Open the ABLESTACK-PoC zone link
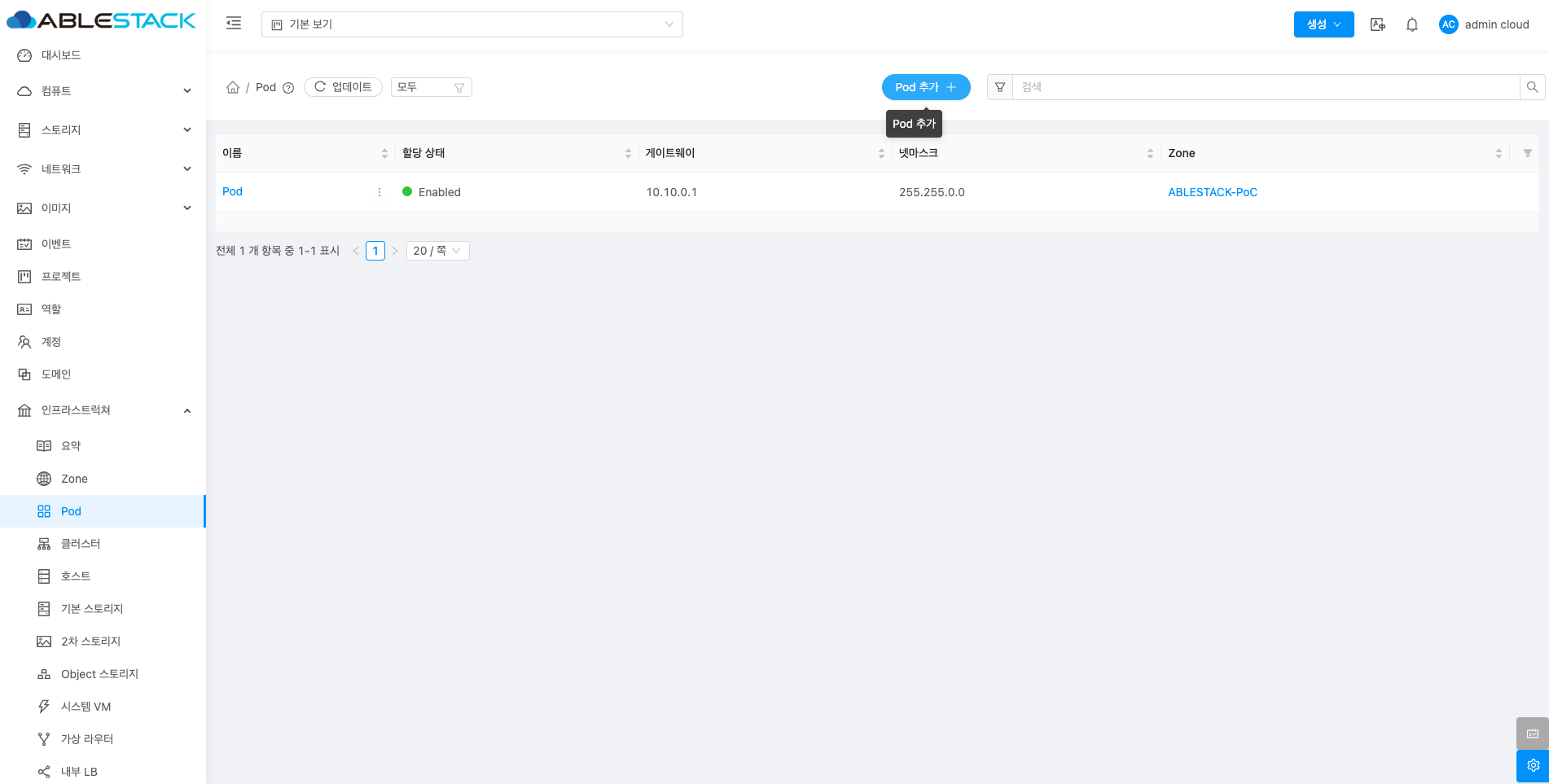Viewport: 1549px width, 784px height. pos(1213,192)
